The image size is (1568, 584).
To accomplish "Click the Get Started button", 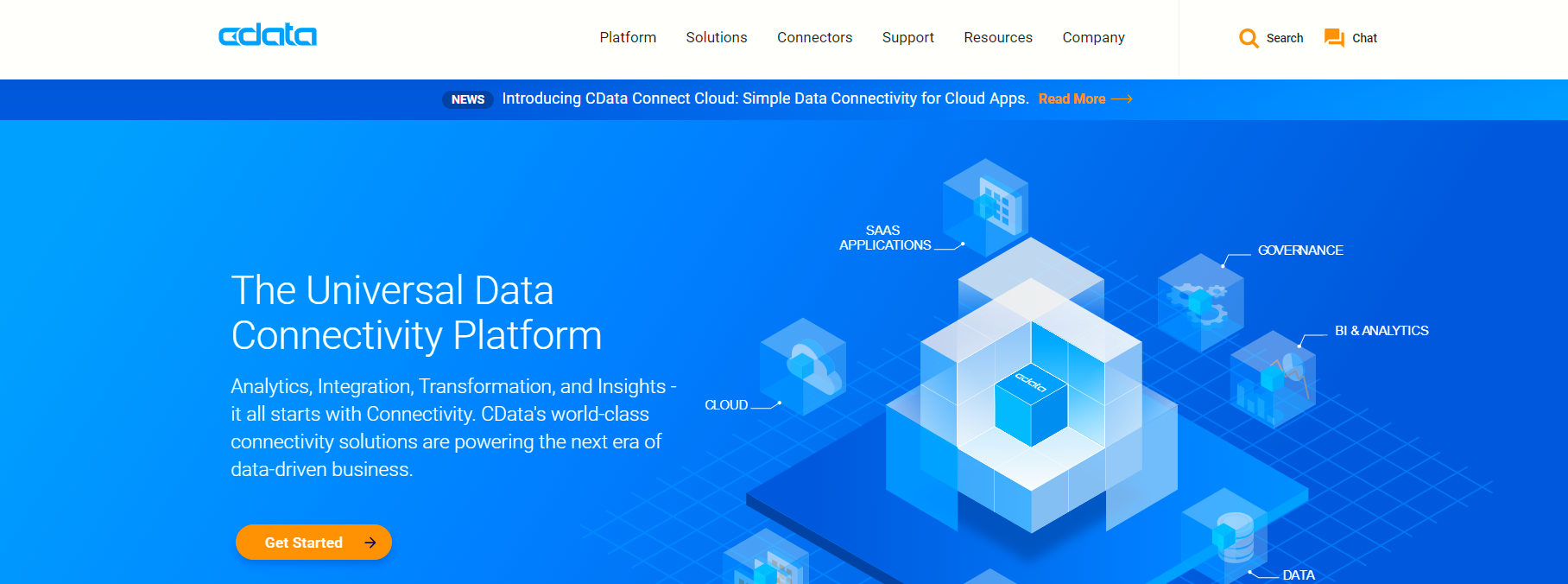I will point(313,543).
